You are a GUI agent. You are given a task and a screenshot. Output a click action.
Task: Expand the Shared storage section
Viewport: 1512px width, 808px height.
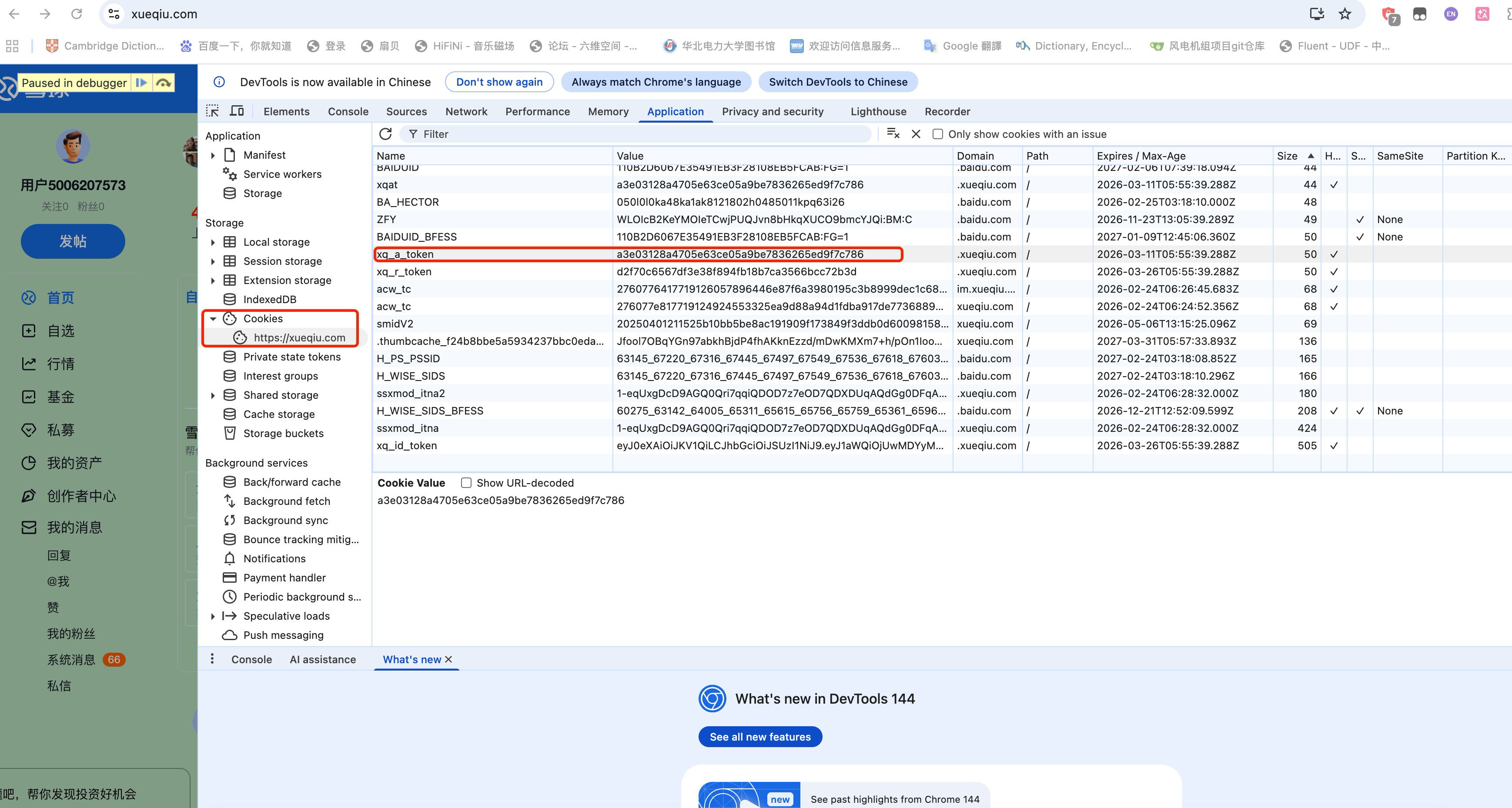click(213, 395)
